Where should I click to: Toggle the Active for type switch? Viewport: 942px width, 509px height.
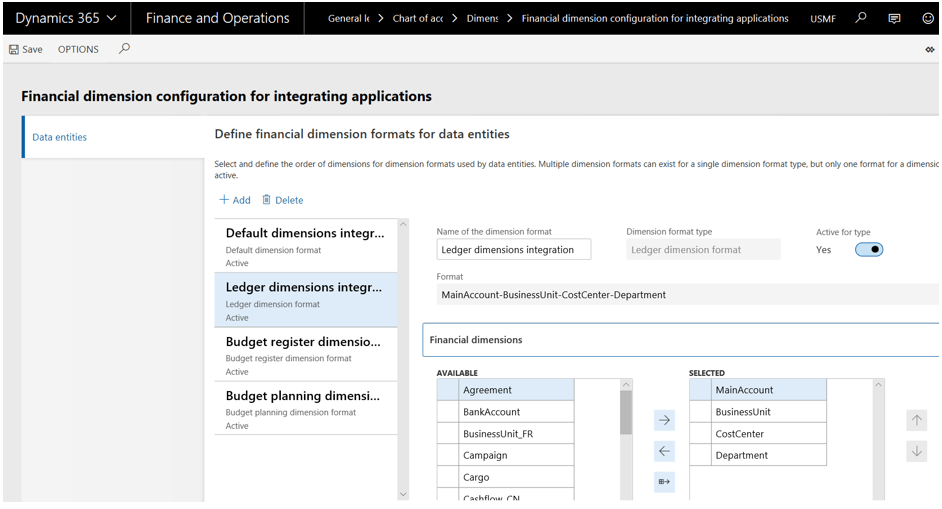point(868,250)
